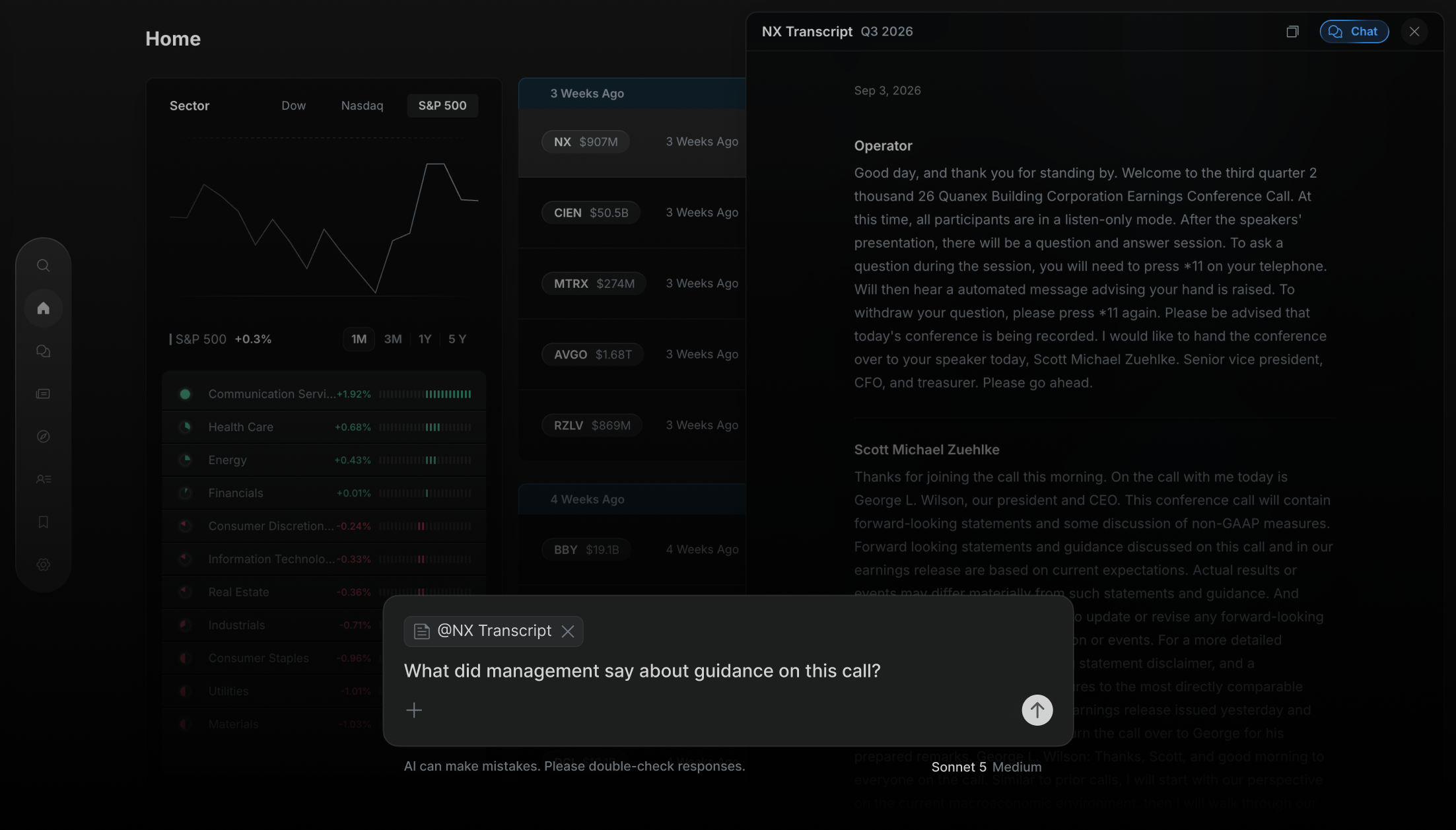1456x830 pixels.
Task: Open the settings gear icon in sidebar
Action: pyautogui.click(x=43, y=565)
